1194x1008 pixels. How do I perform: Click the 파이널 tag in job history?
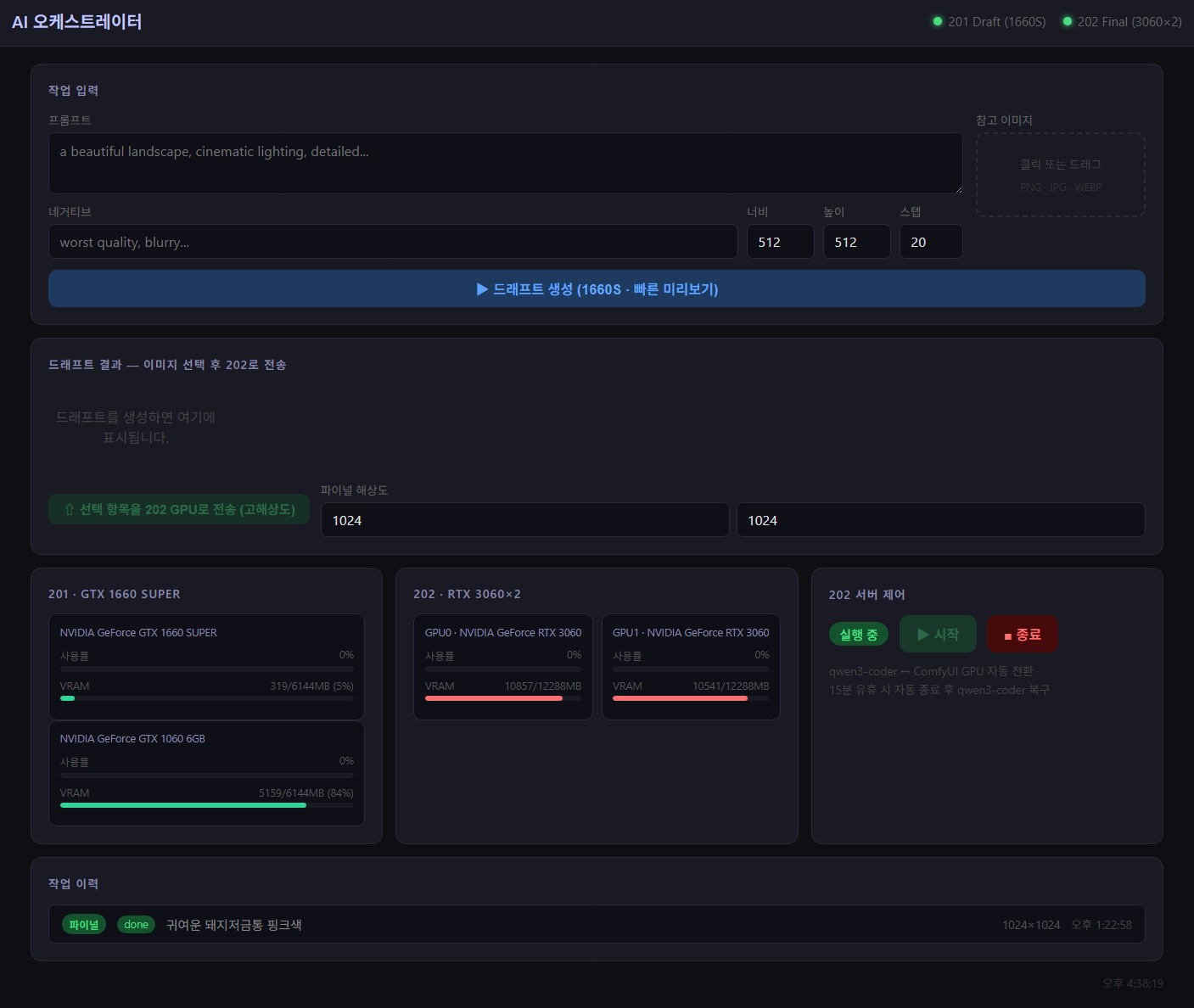click(83, 925)
